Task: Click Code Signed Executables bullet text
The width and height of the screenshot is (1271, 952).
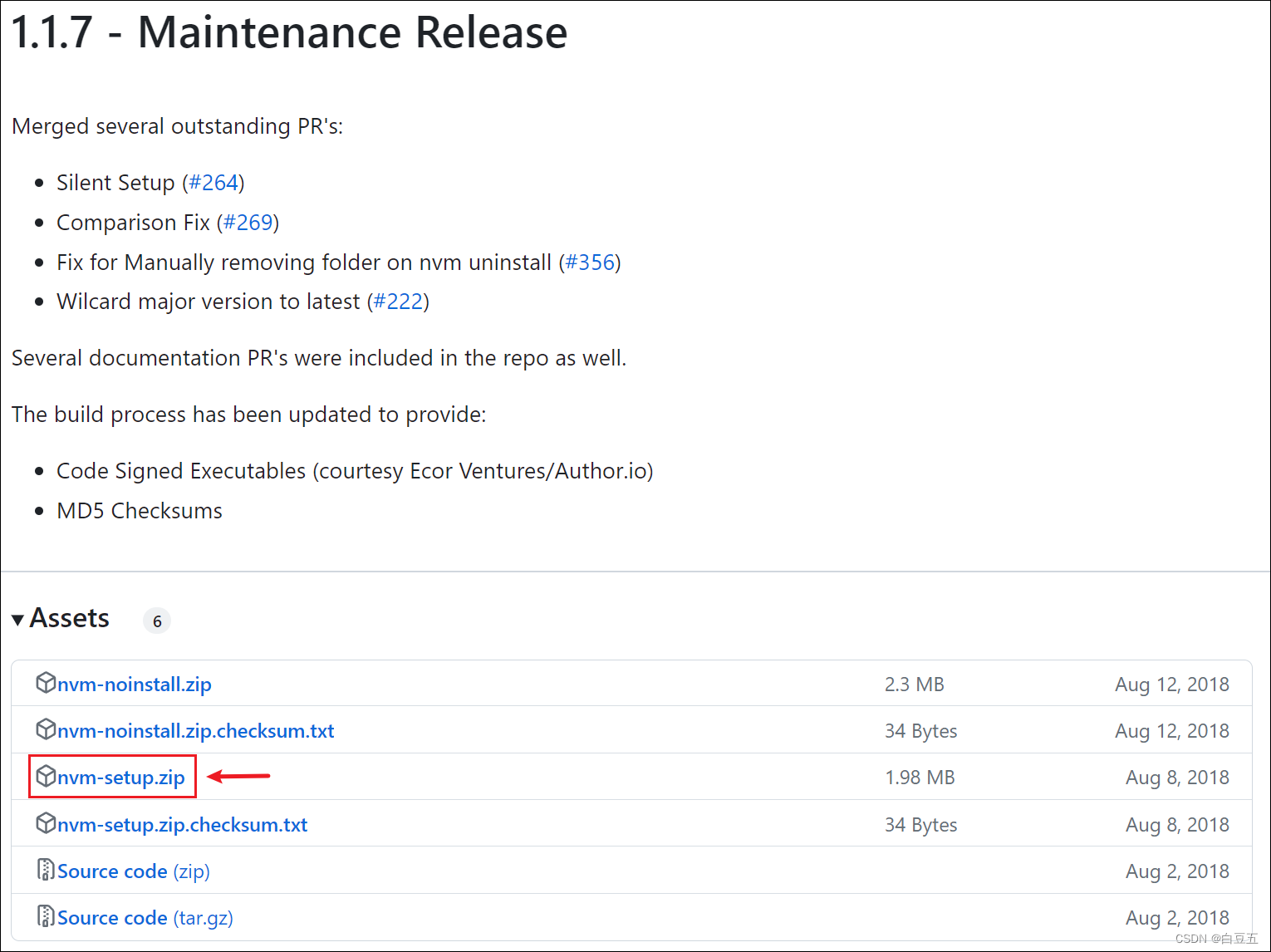Action: [x=355, y=471]
